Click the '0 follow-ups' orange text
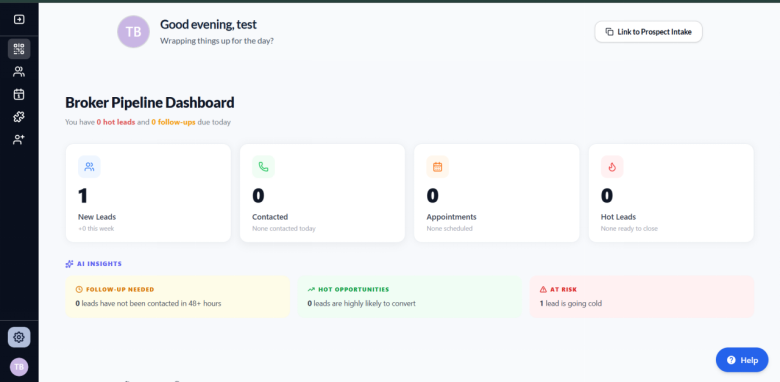This screenshot has height=382, width=780. click(174, 122)
